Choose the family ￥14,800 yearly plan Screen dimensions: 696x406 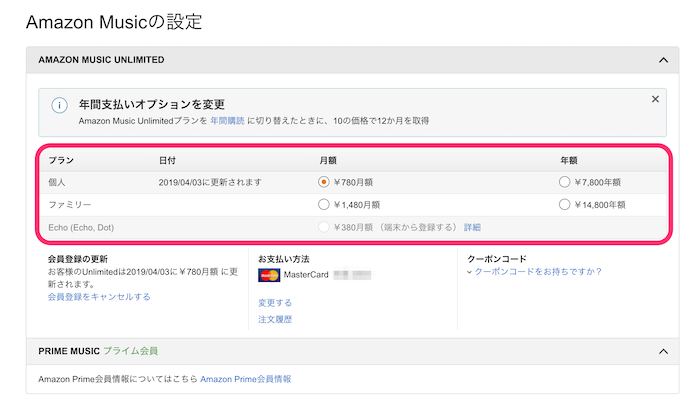pyautogui.click(x=565, y=205)
